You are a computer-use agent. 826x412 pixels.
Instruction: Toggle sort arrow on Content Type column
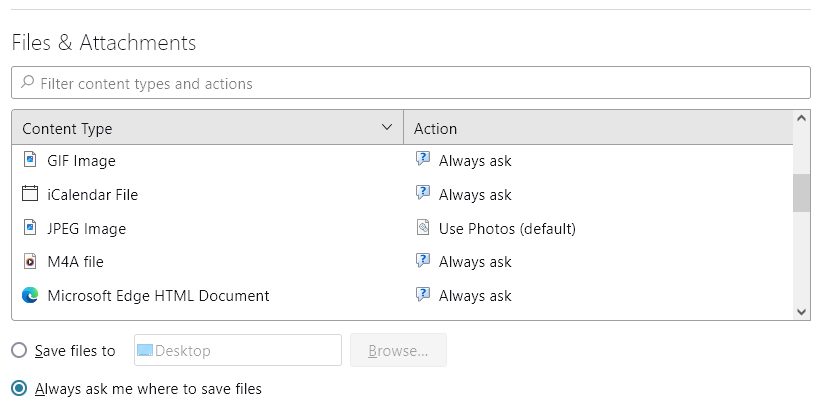pyautogui.click(x=388, y=128)
